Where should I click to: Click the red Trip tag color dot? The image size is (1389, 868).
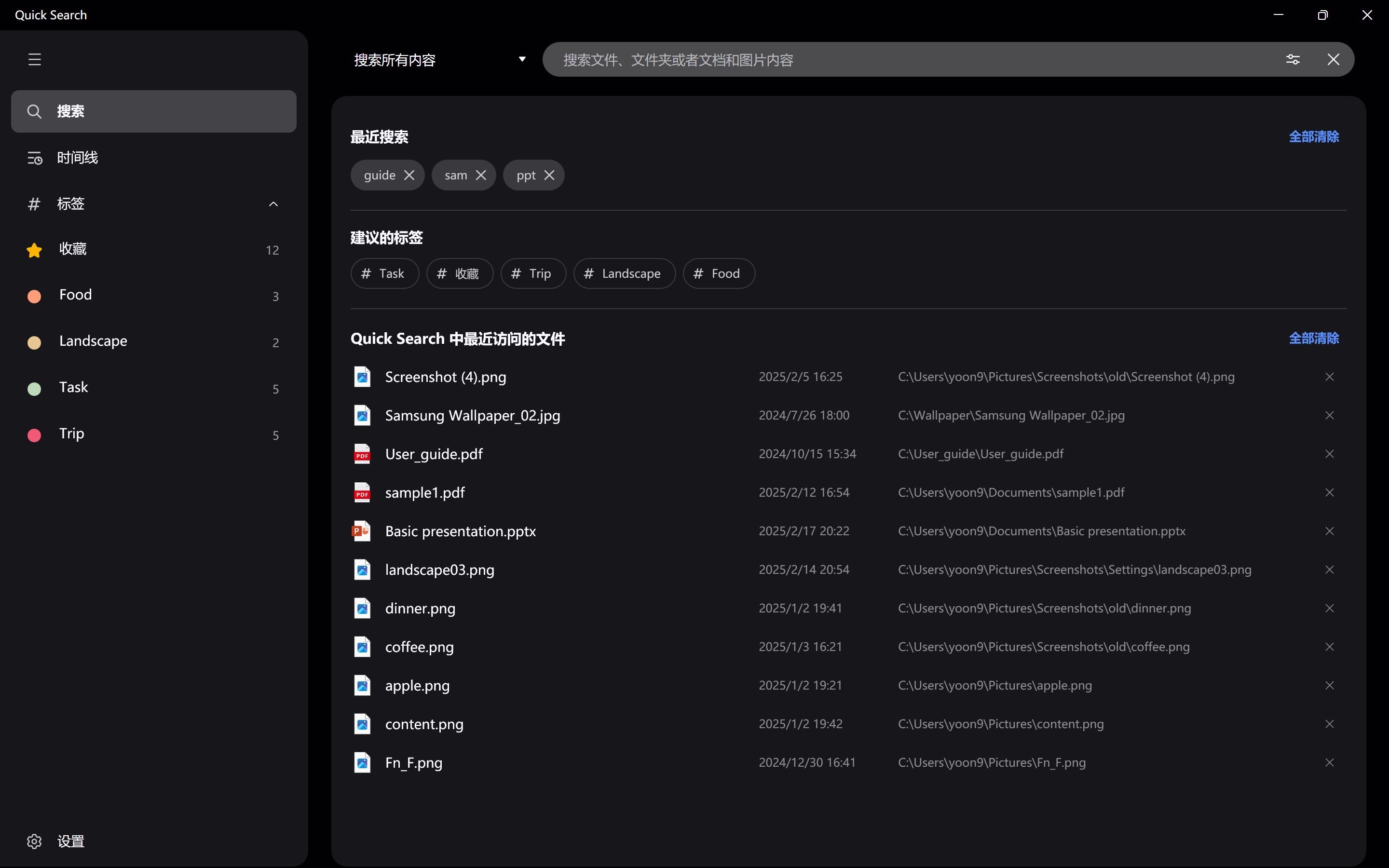pos(34,435)
